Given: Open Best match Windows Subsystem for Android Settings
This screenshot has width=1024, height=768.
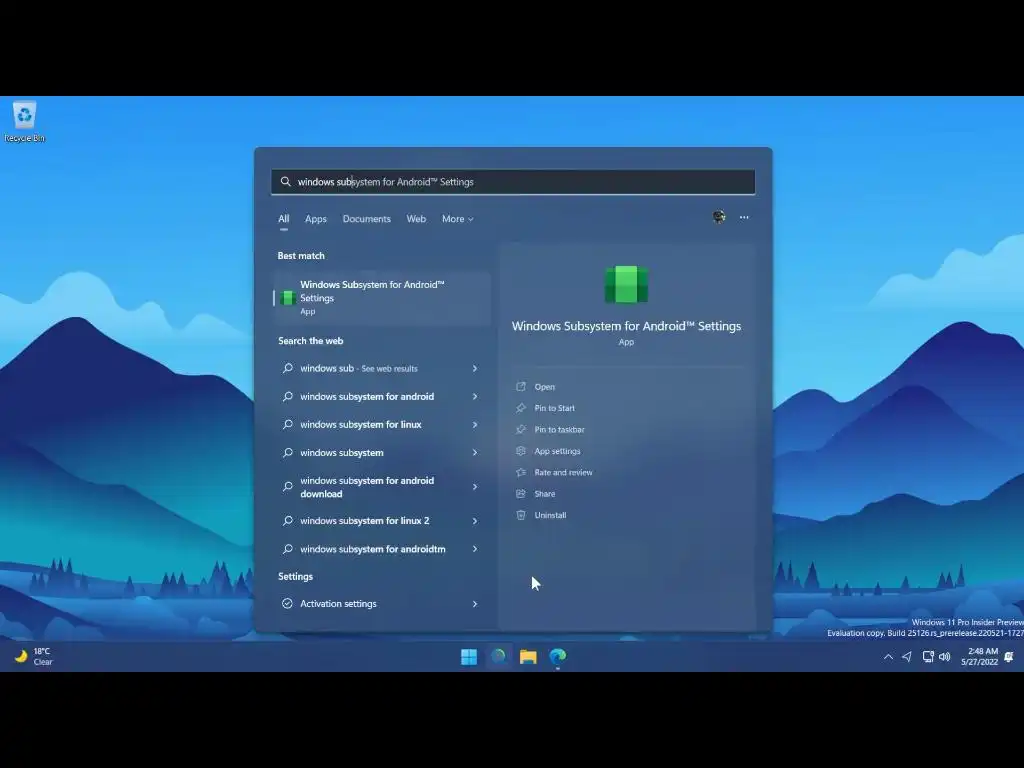Looking at the screenshot, I should (382, 298).
